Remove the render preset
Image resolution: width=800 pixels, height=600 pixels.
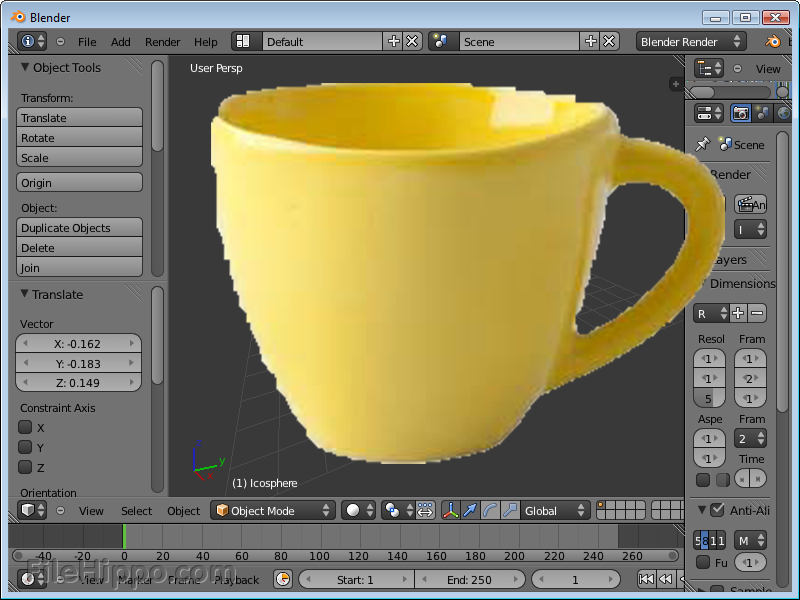(x=757, y=313)
